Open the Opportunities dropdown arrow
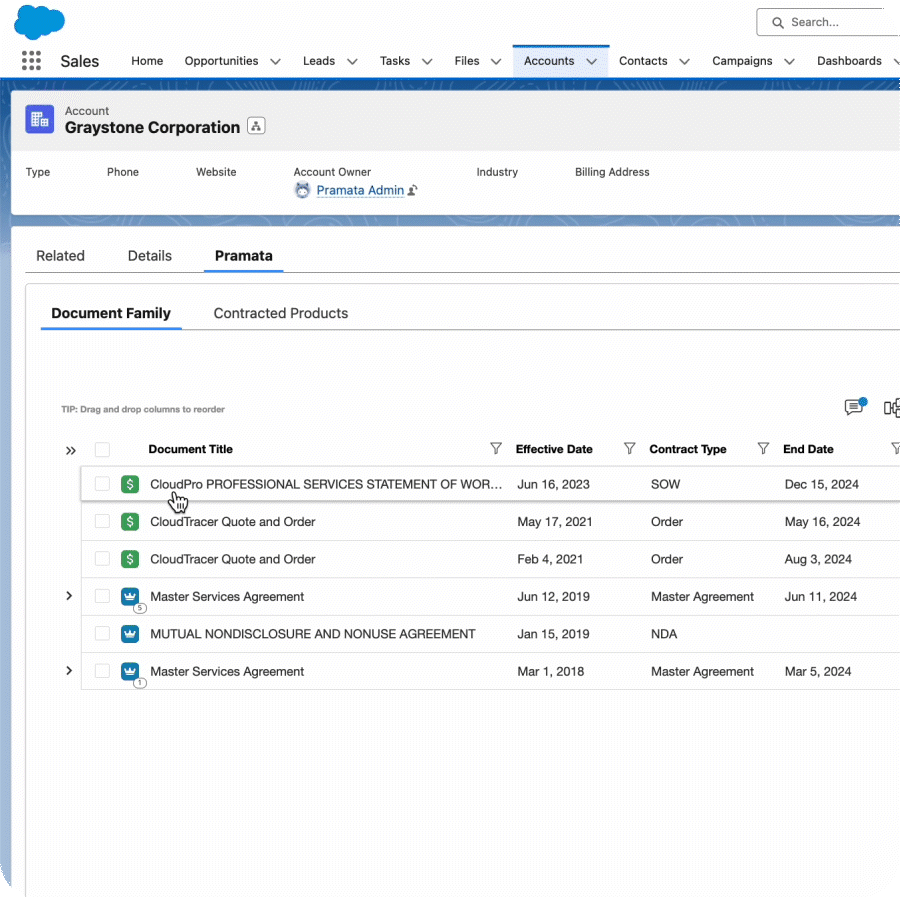Viewport: 900px width, 900px height. click(276, 61)
